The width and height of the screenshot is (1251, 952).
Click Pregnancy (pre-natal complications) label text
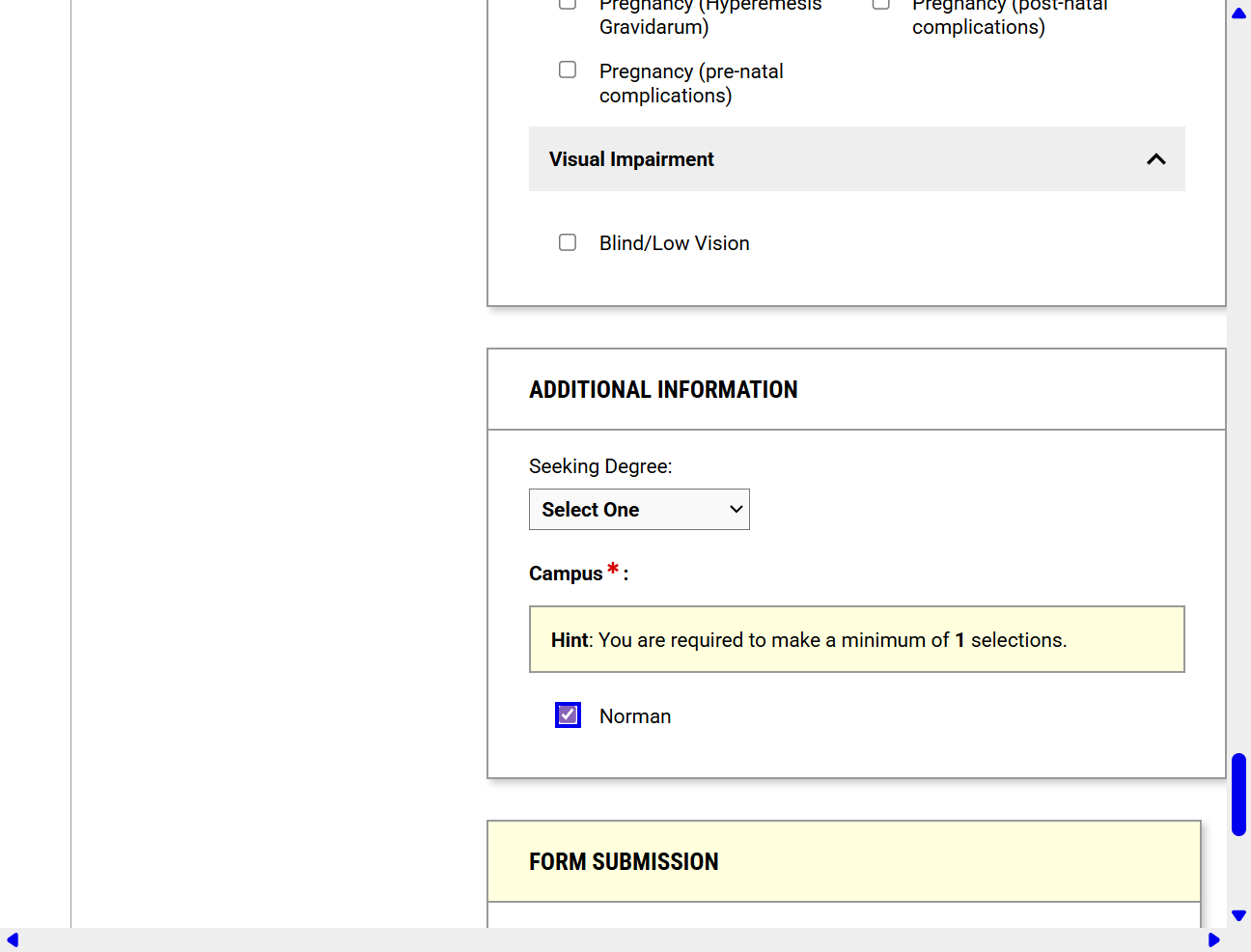(x=691, y=83)
